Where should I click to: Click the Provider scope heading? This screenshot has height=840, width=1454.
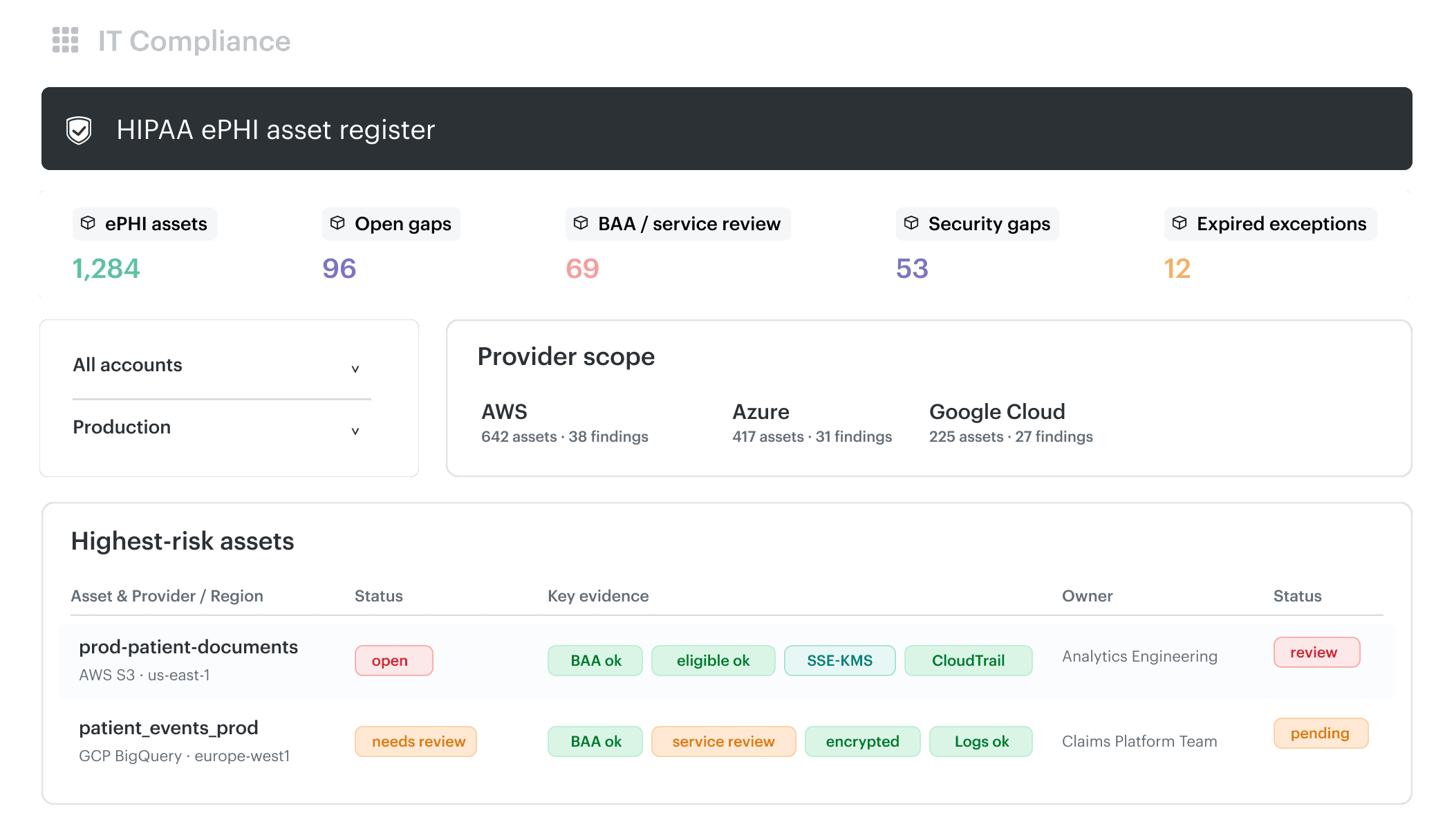click(x=566, y=357)
